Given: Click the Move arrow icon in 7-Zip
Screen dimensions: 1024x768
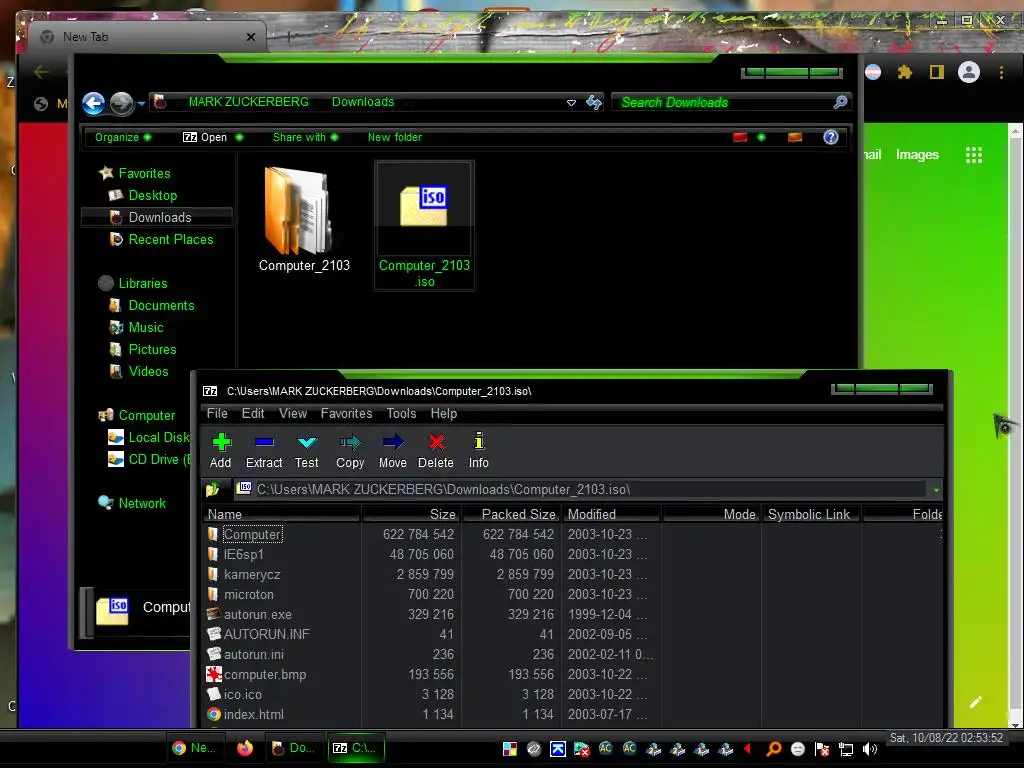Looking at the screenshot, I should 392,442.
